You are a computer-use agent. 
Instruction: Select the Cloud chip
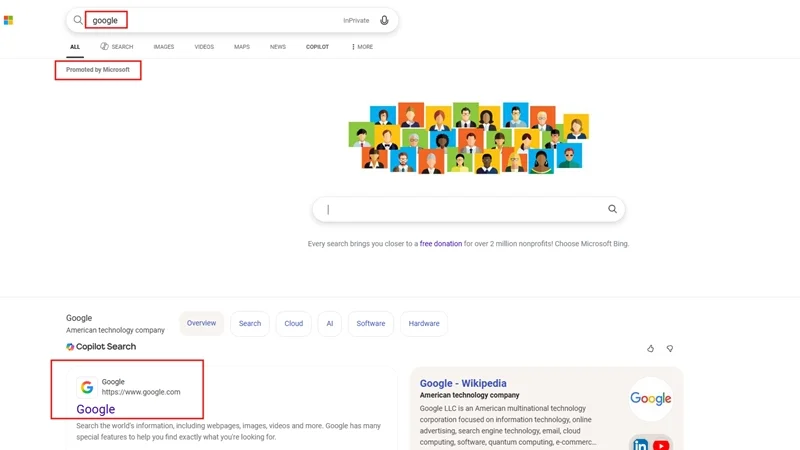293,323
